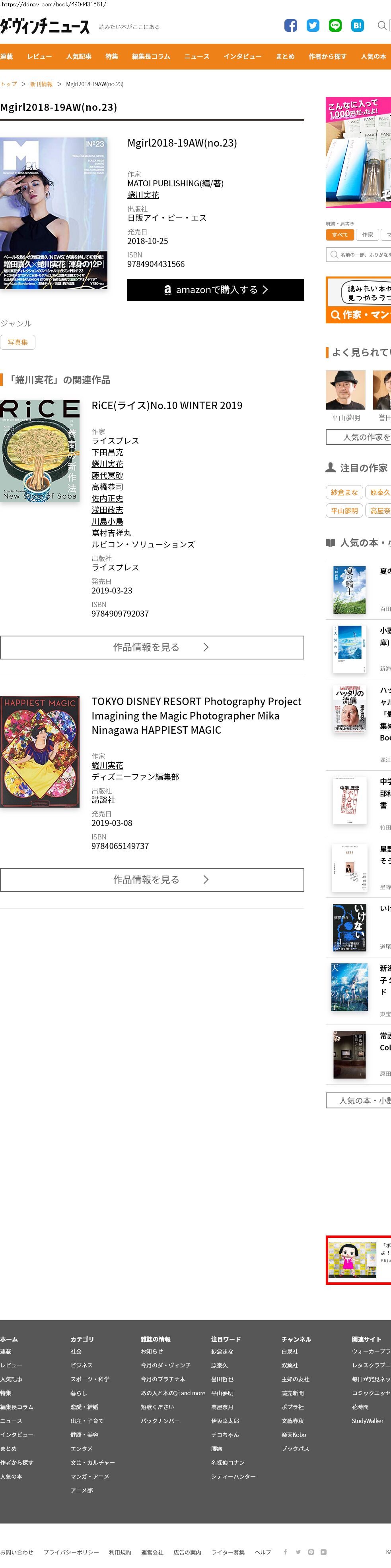Click the gray LINE icon in footer
The width and height of the screenshot is (391, 1568).
click(311, 1552)
